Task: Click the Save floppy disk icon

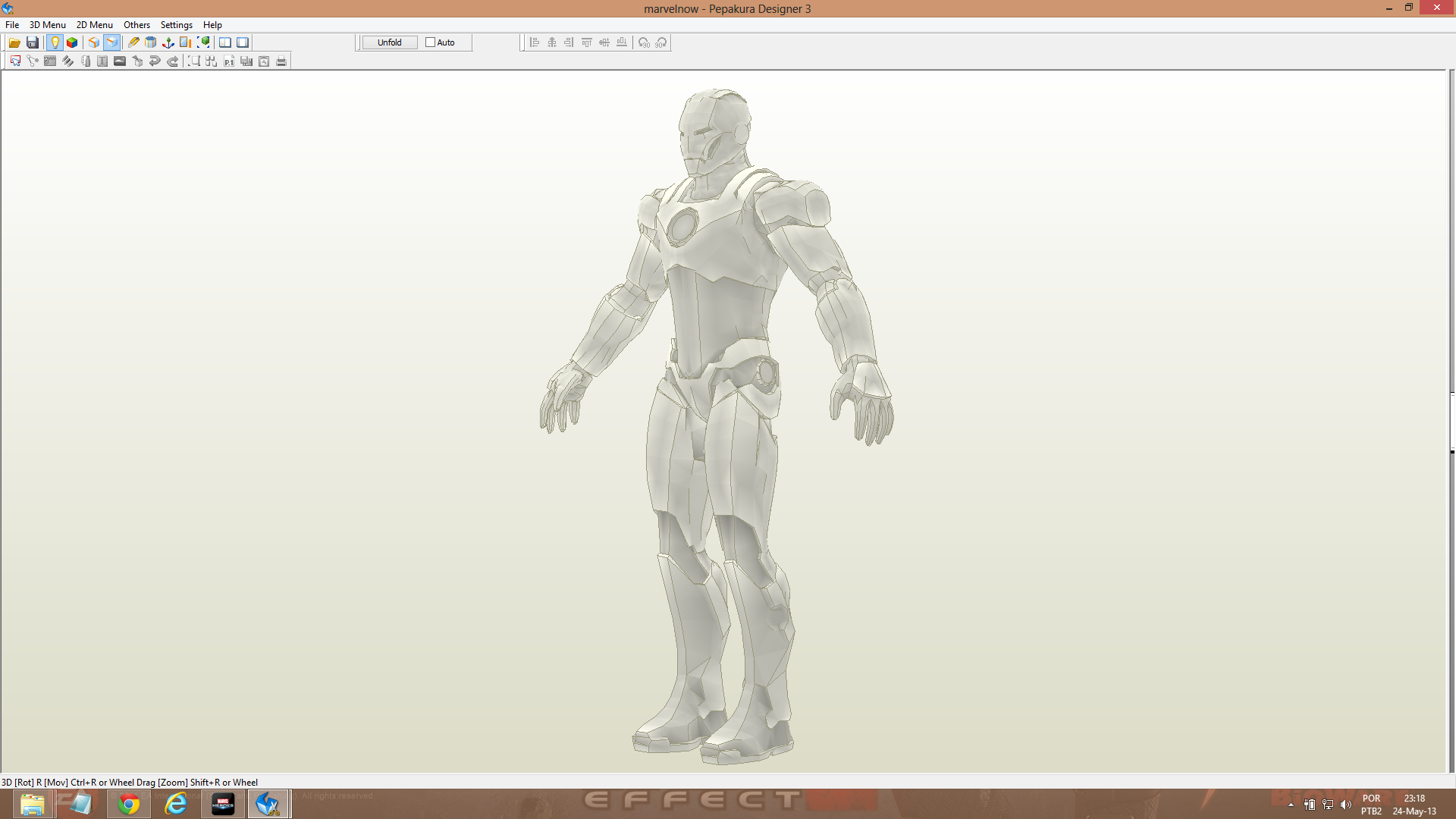Action: point(33,42)
